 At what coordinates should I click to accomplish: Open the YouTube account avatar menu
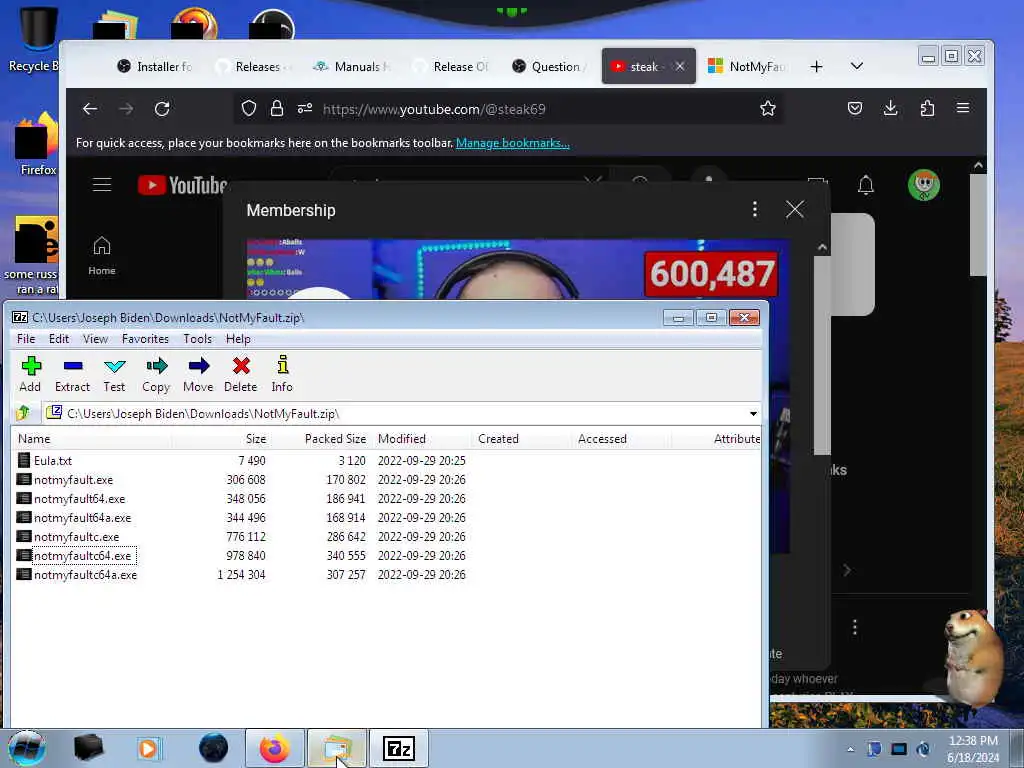click(923, 185)
